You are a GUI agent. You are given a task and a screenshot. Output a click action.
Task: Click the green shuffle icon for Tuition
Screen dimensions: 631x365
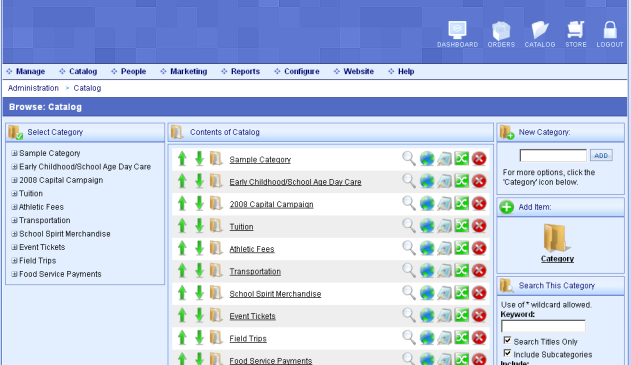pyautogui.click(x=462, y=226)
